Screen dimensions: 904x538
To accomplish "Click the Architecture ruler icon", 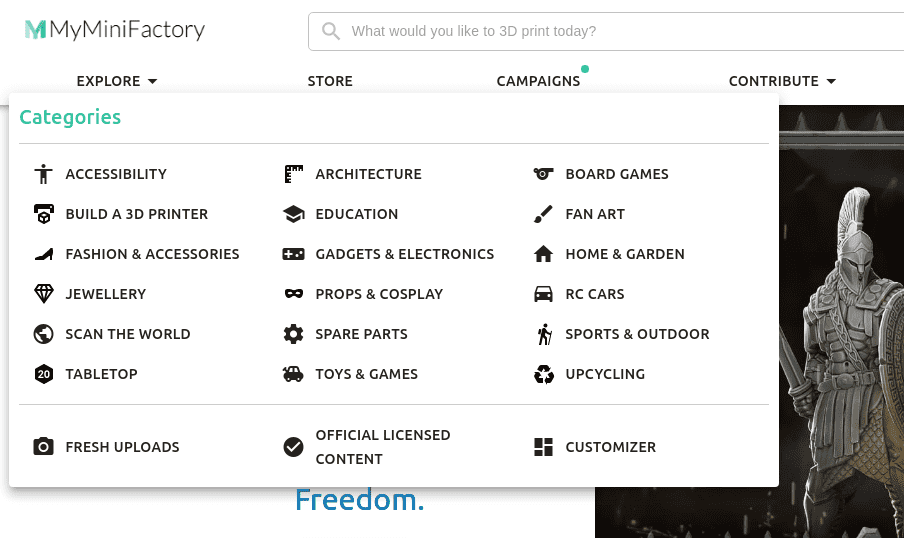I will coord(293,174).
